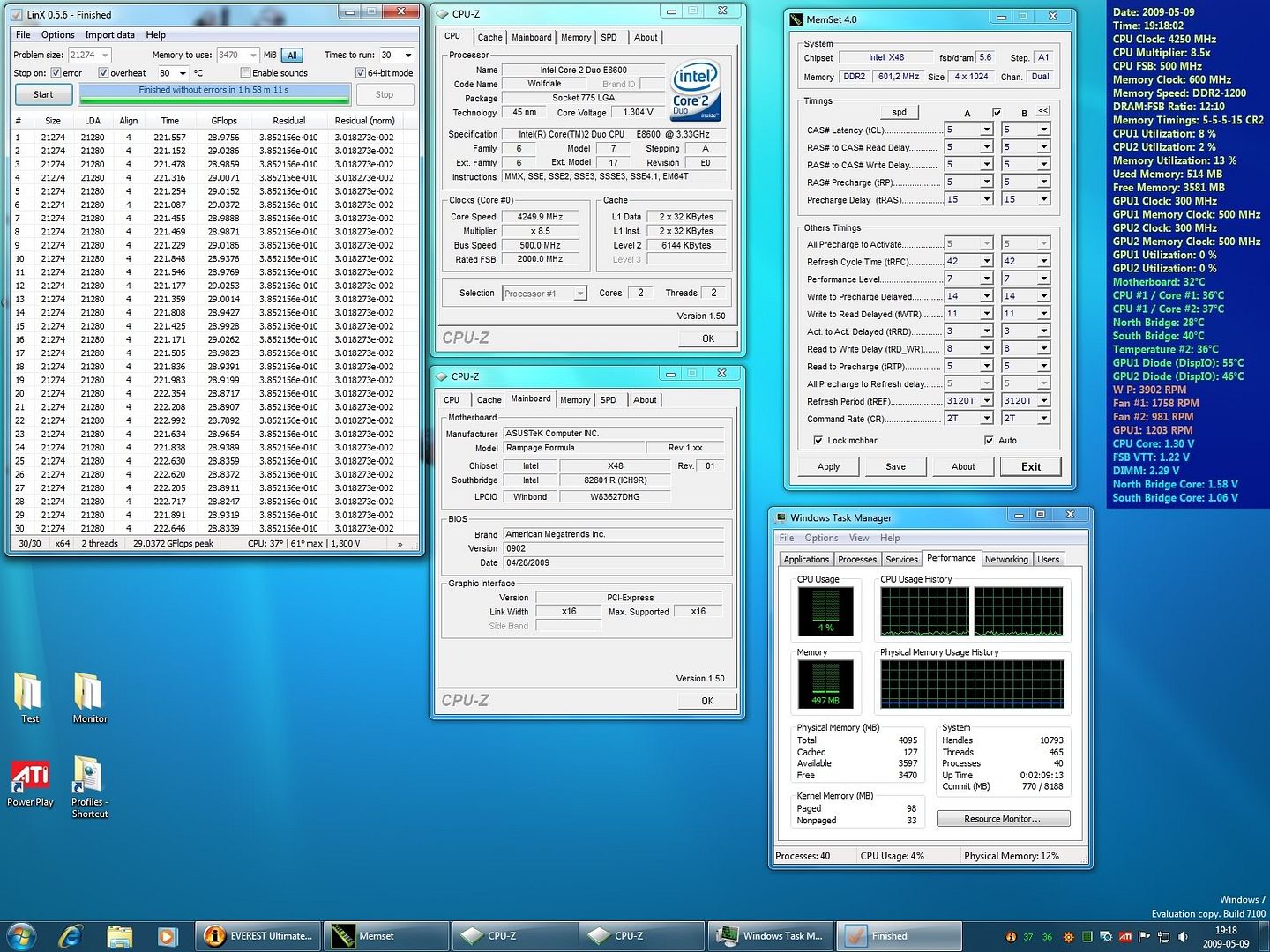Click MemSet double-arrow collapse button

[x=1043, y=111]
